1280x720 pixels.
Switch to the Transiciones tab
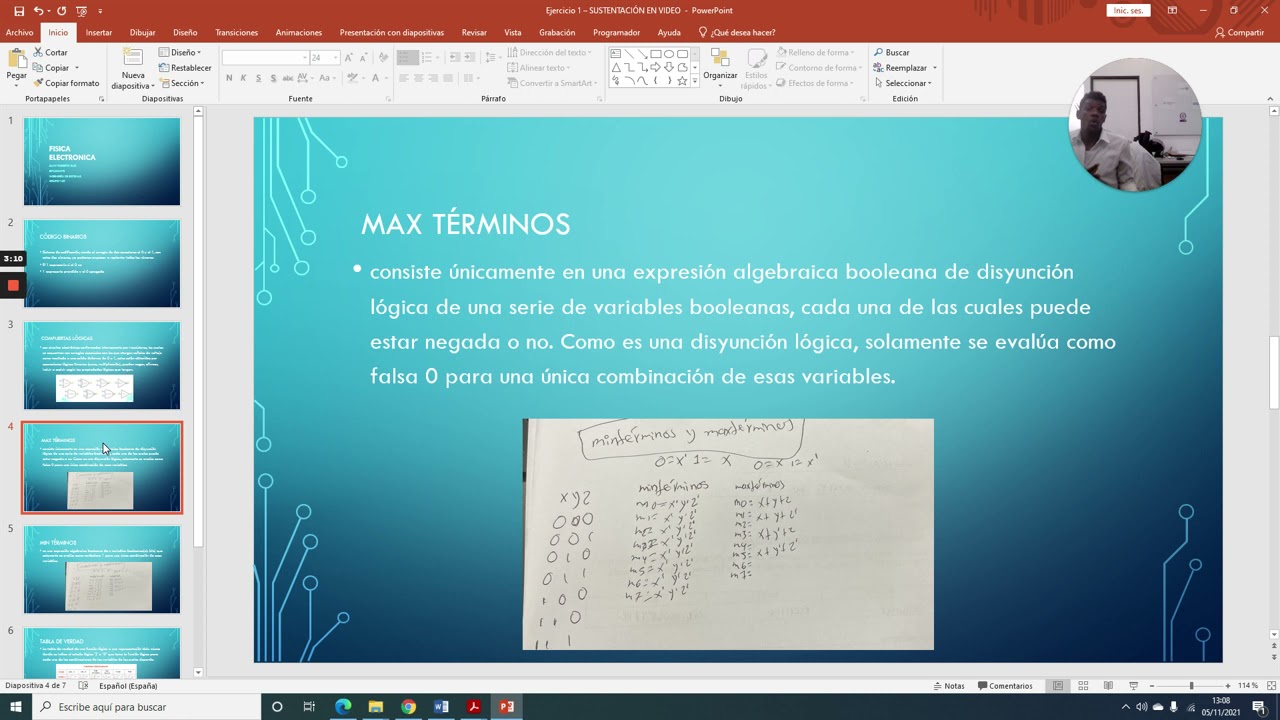237,32
